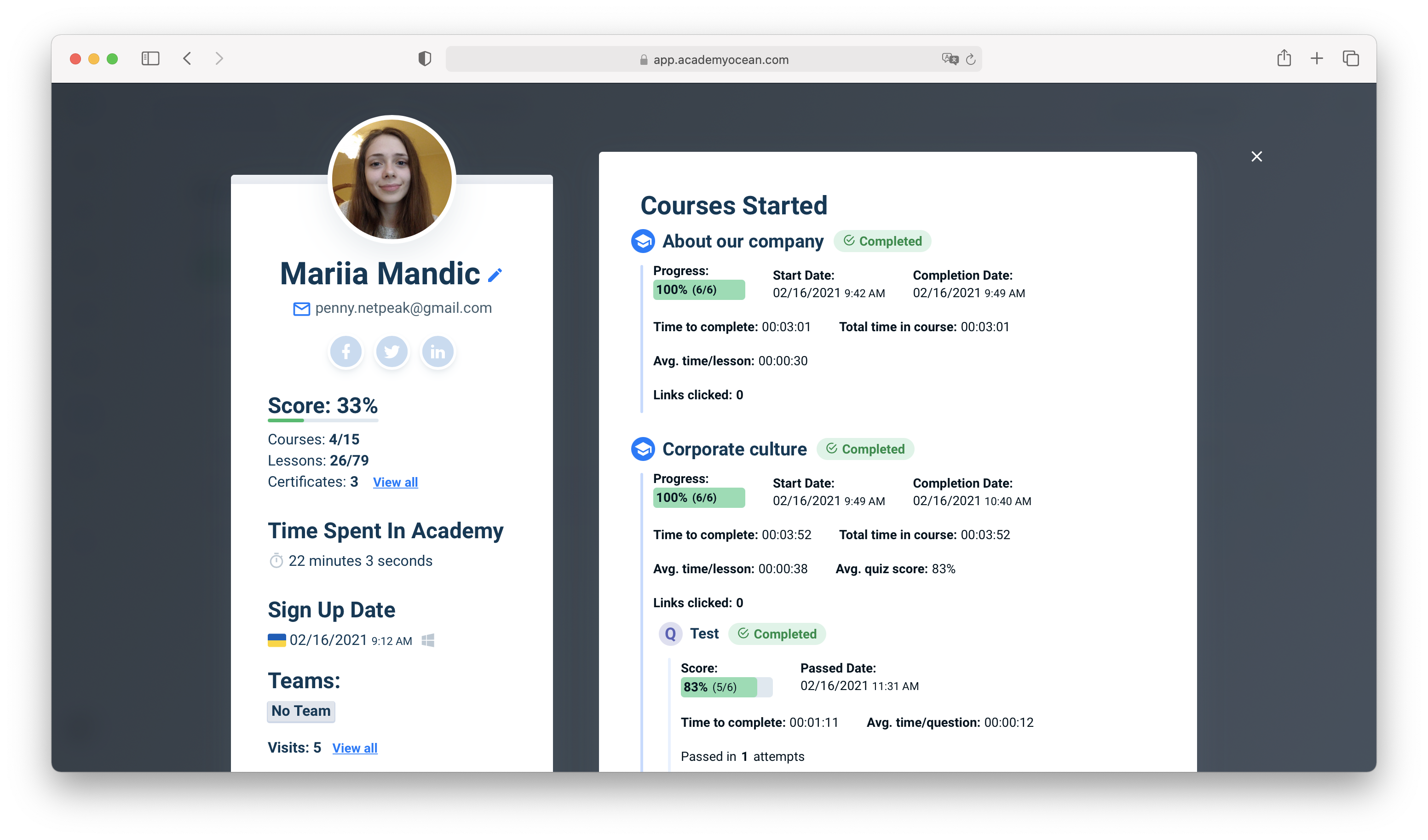Viewport: 1428px width, 840px height.
Task: Click the Mariia Mandic profile photo
Action: coord(392,179)
